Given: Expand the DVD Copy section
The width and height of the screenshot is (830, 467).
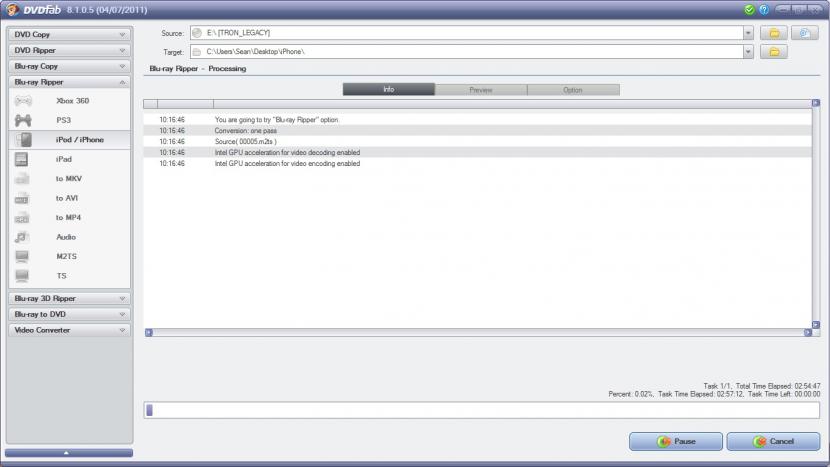Looking at the screenshot, I should pos(69,34).
